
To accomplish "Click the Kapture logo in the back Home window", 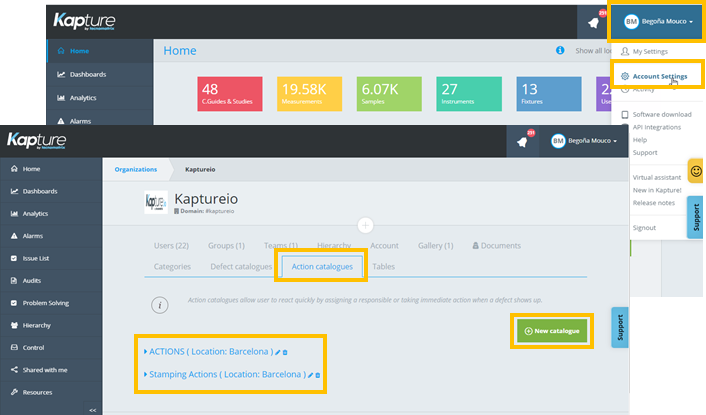I will click(x=84, y=21).
